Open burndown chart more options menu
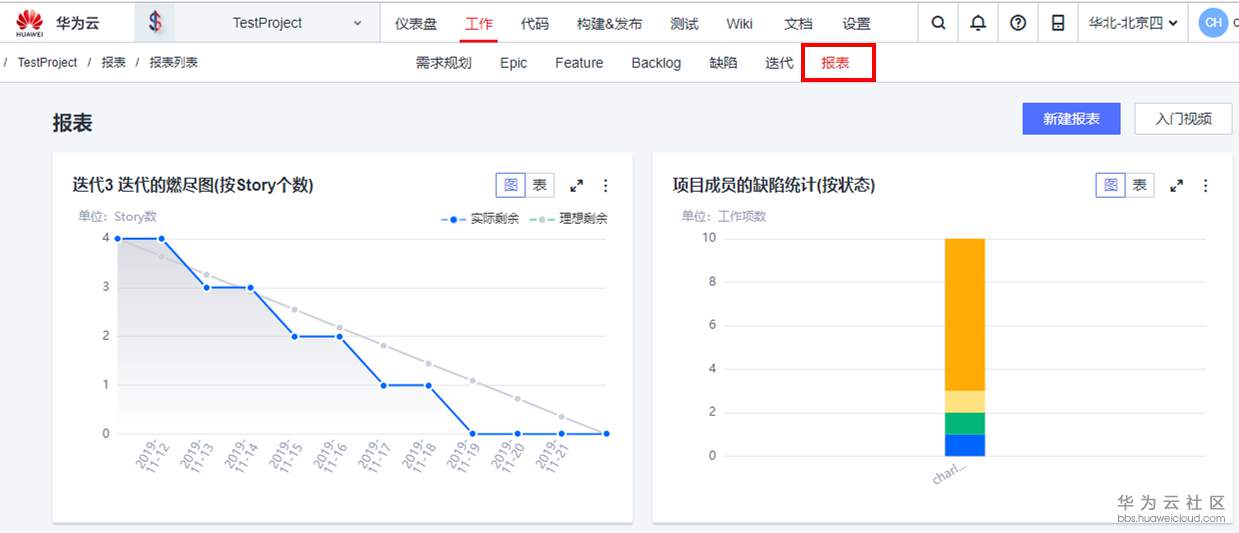 click(605, 186)
